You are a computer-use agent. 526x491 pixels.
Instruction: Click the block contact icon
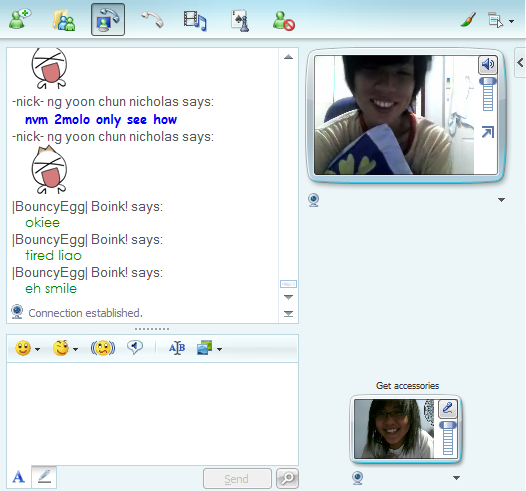284,21
